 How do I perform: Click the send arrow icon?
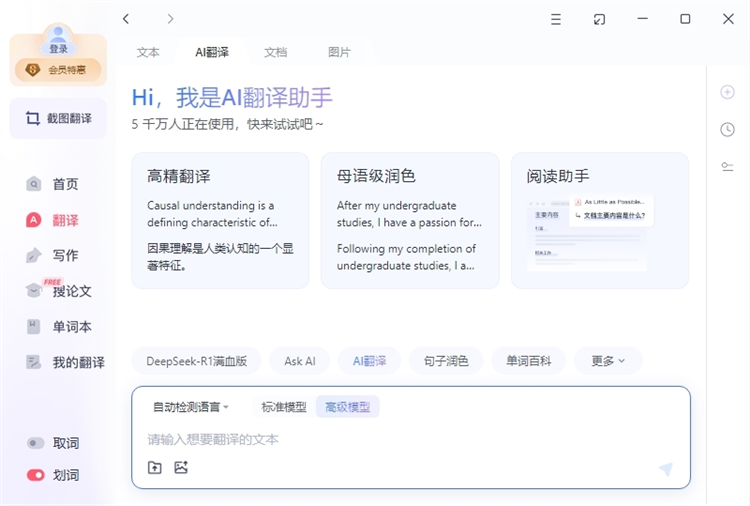point(666,469)
